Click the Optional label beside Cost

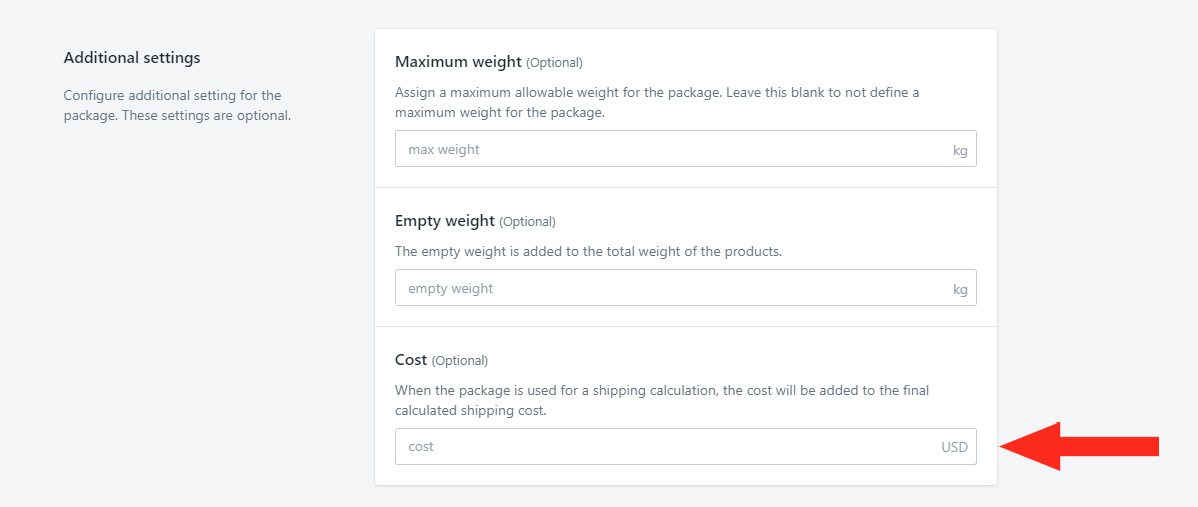tap(460, 360)
